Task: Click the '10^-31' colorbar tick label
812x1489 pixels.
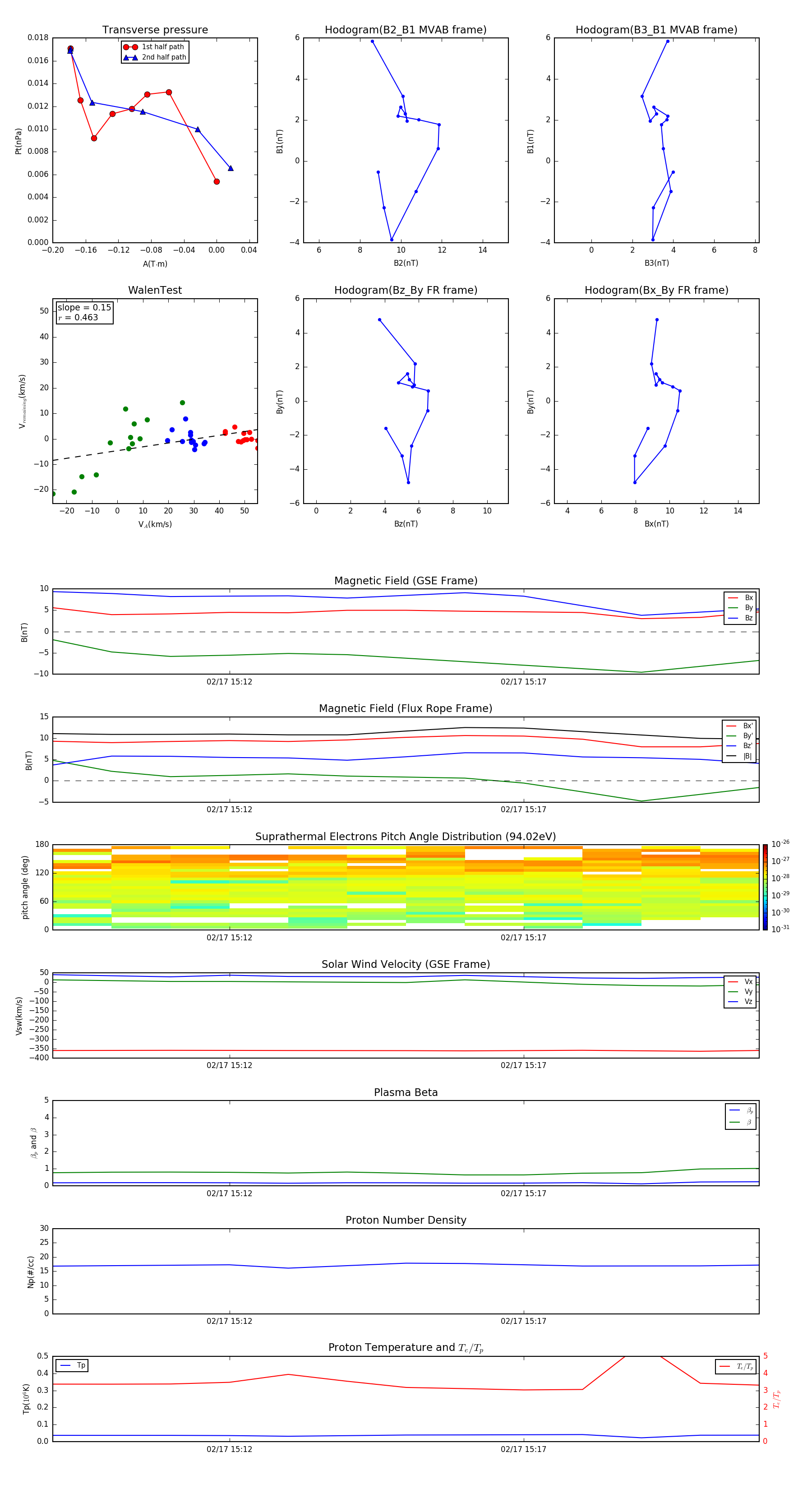Action: point(780,929)
